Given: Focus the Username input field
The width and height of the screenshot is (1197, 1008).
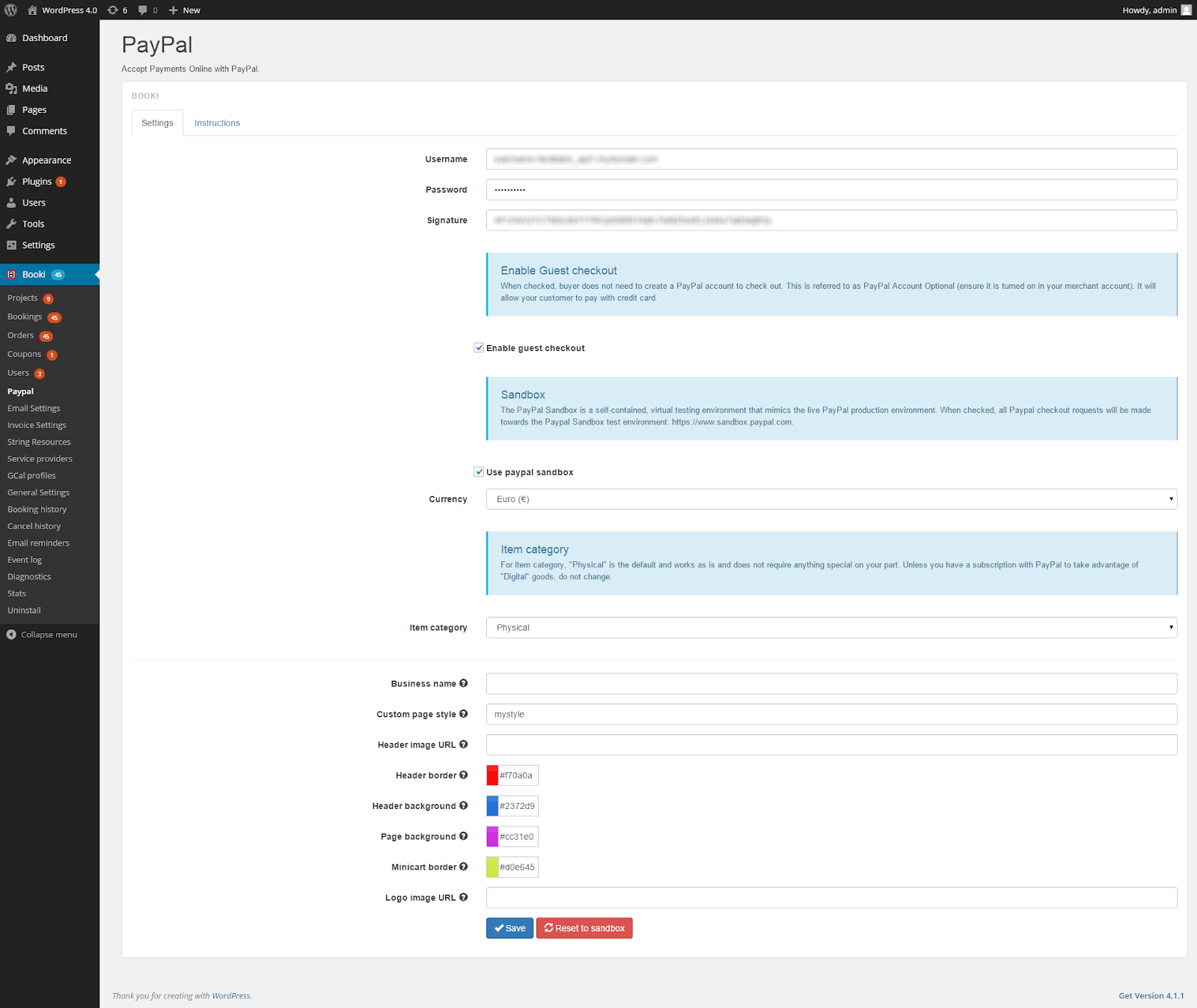Looking at the screenshot, I should (831, 159).
